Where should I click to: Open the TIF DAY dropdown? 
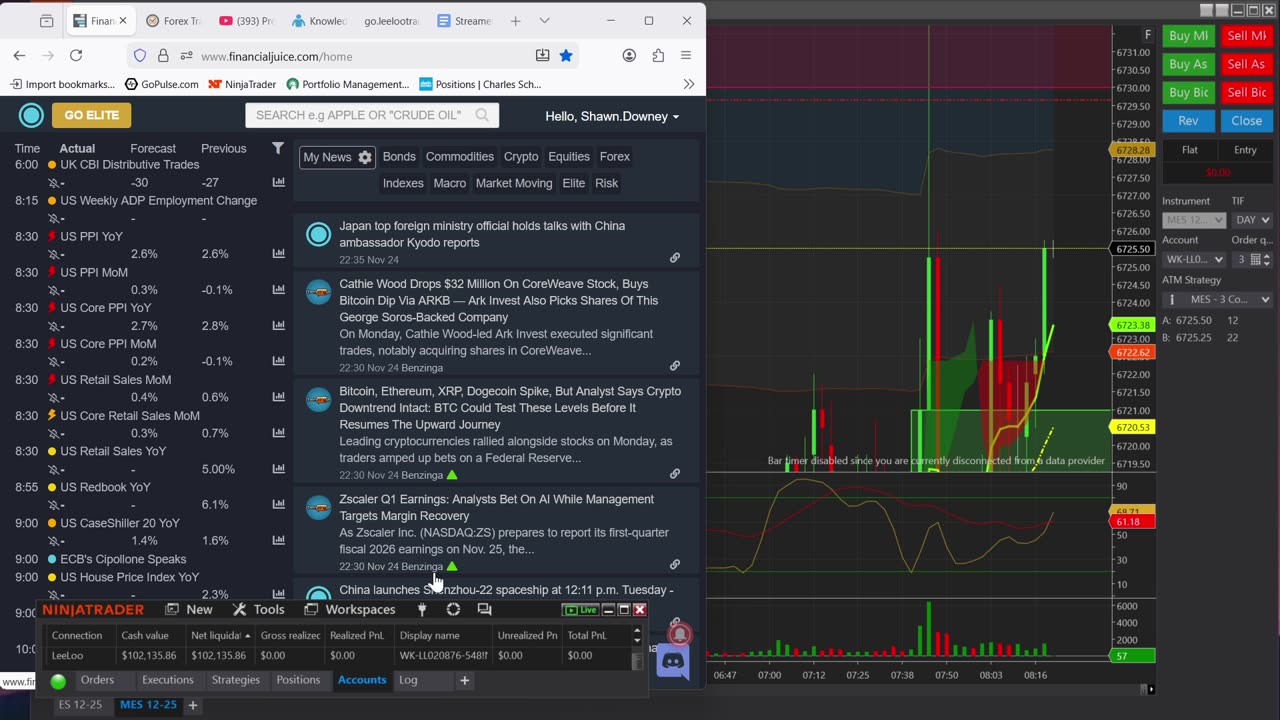click(x=1252, y=220)
